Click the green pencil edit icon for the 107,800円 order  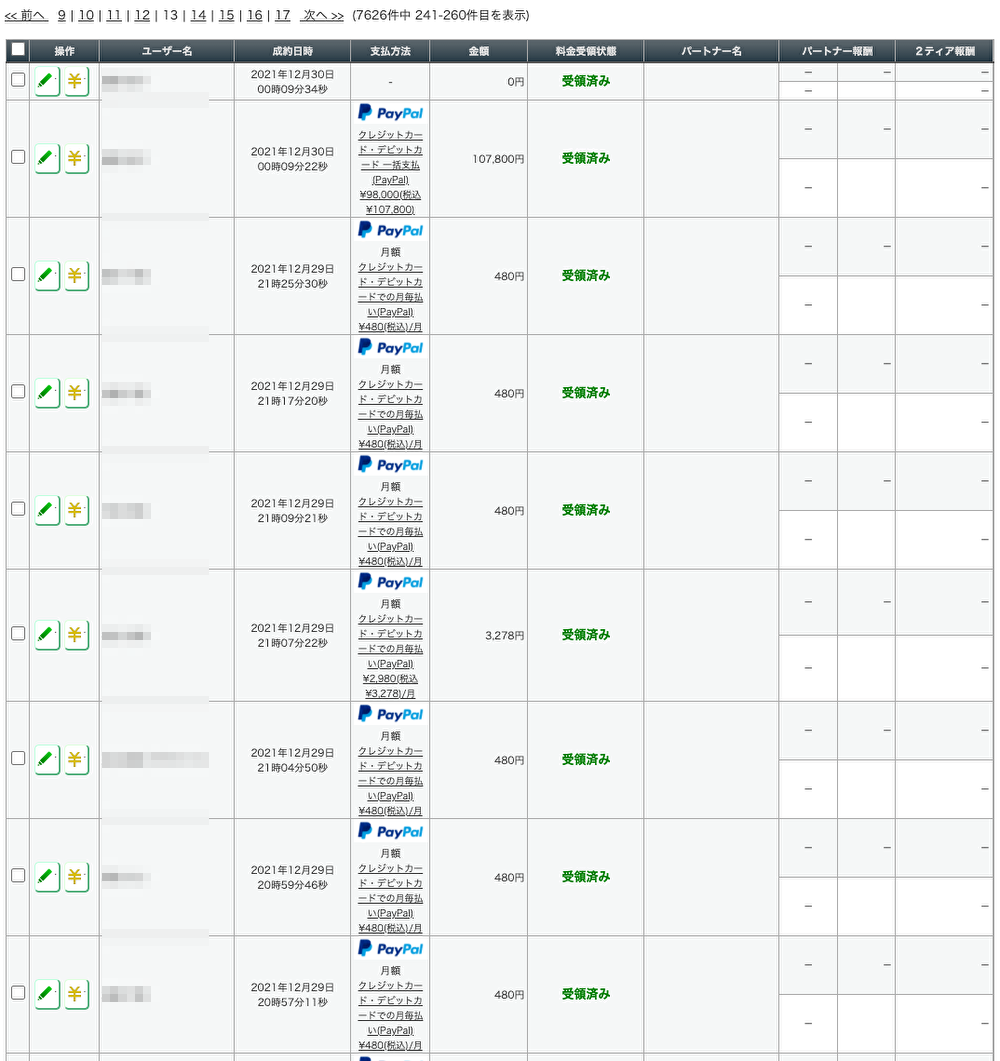click(x=47, y=158)
